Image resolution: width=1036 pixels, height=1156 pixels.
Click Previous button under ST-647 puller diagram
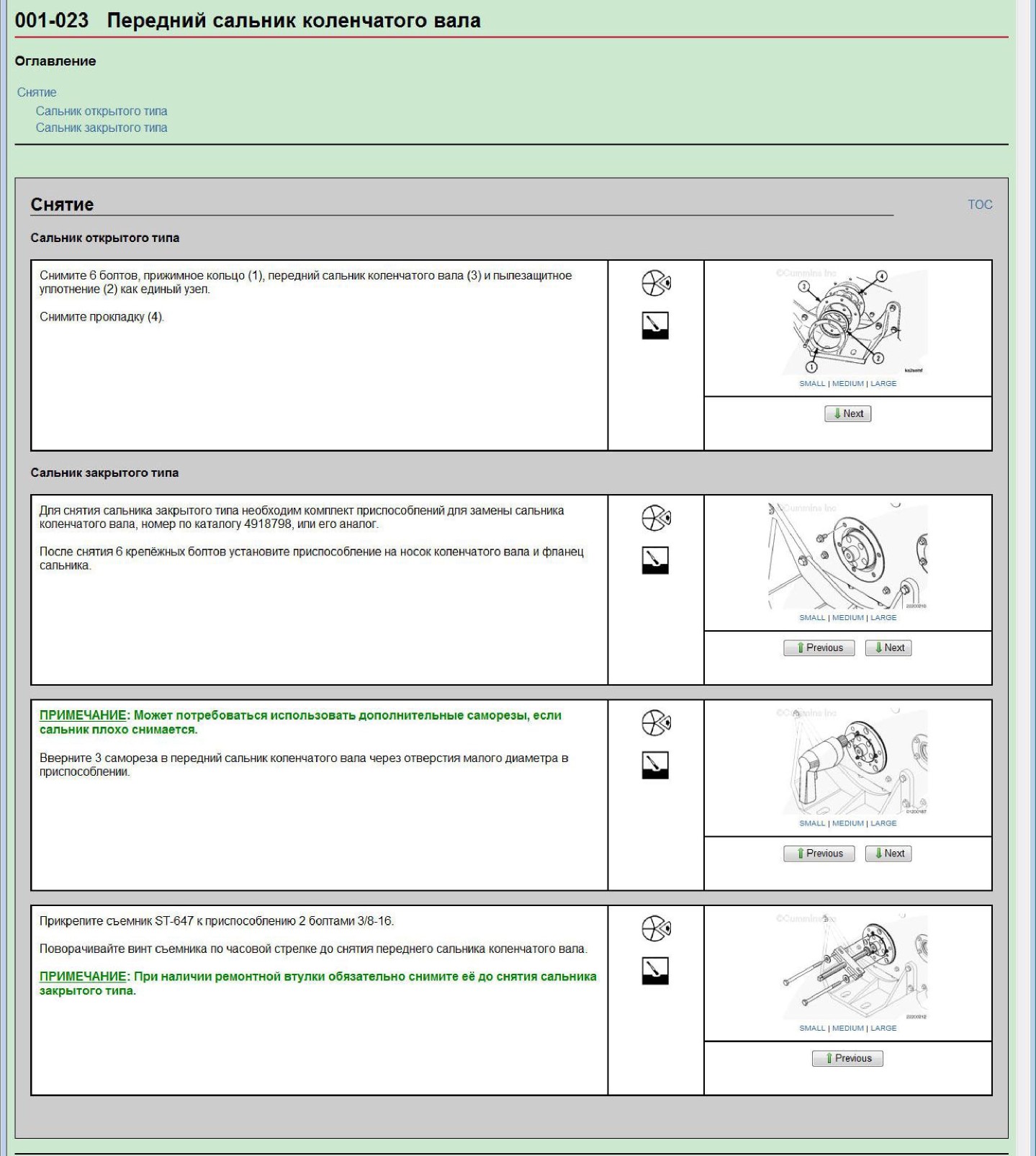tap(848, 1058)
